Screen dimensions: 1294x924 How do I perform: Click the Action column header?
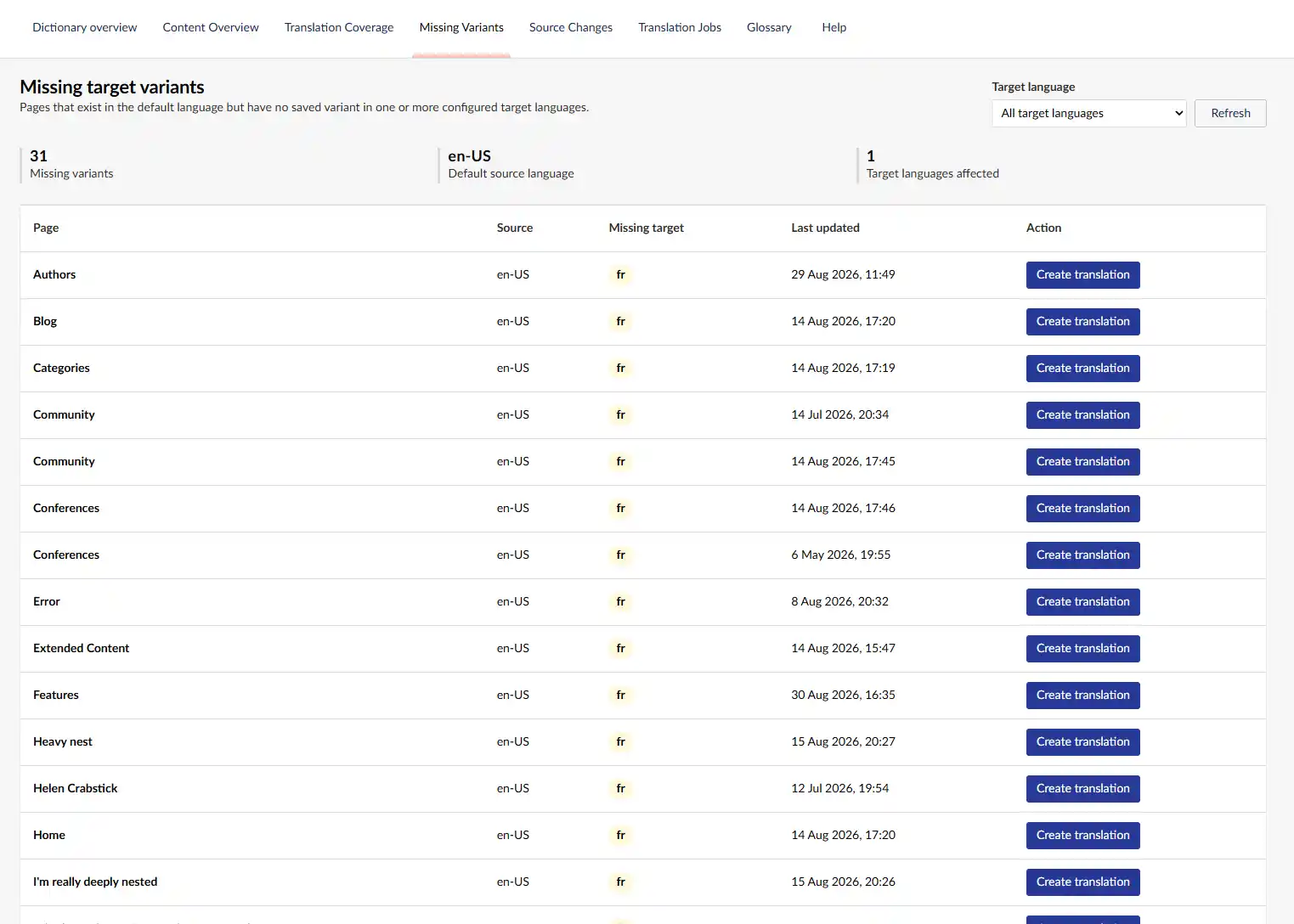[1043, 228]
